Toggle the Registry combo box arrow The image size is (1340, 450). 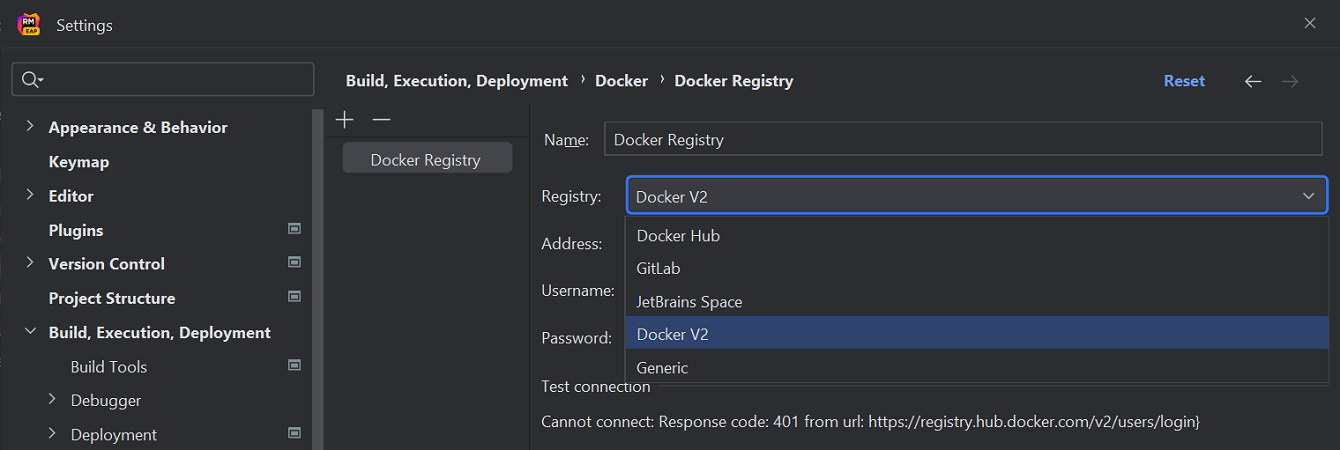point(1308,196)
